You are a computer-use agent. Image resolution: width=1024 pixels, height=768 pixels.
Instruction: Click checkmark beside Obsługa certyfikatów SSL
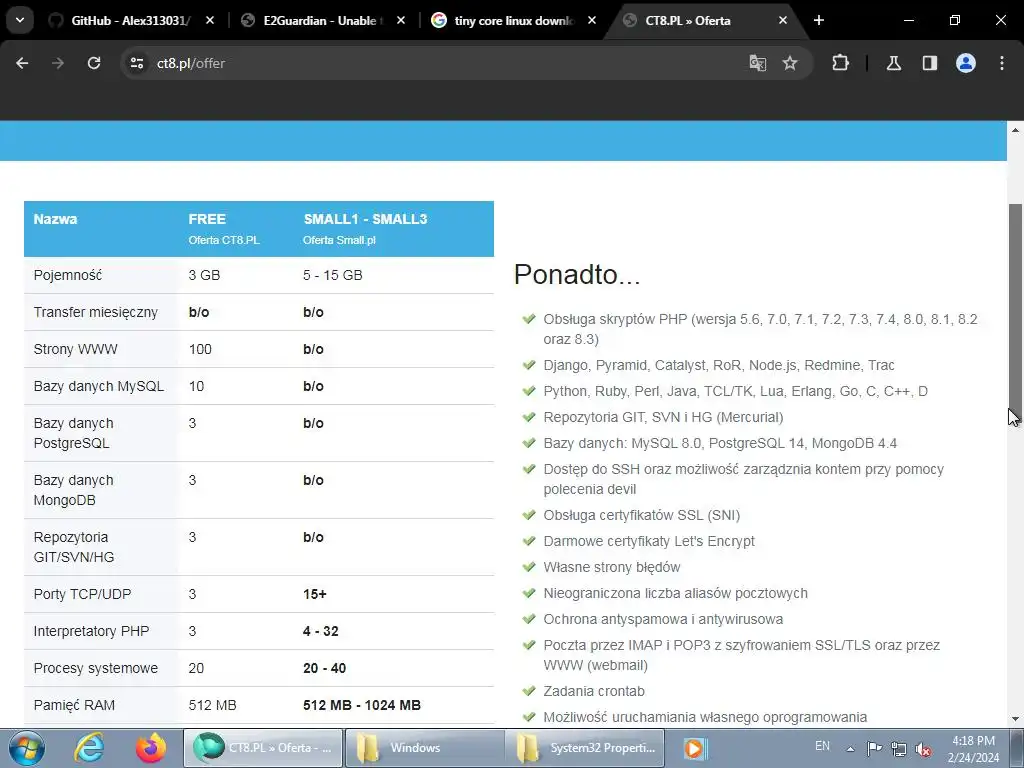coord(529,515)
